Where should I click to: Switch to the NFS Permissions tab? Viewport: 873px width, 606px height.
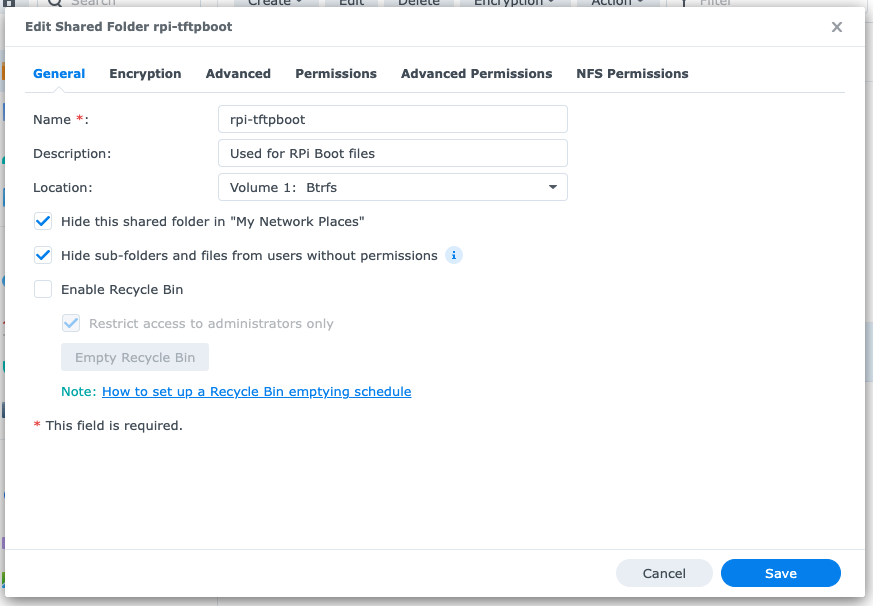[632, 74]
